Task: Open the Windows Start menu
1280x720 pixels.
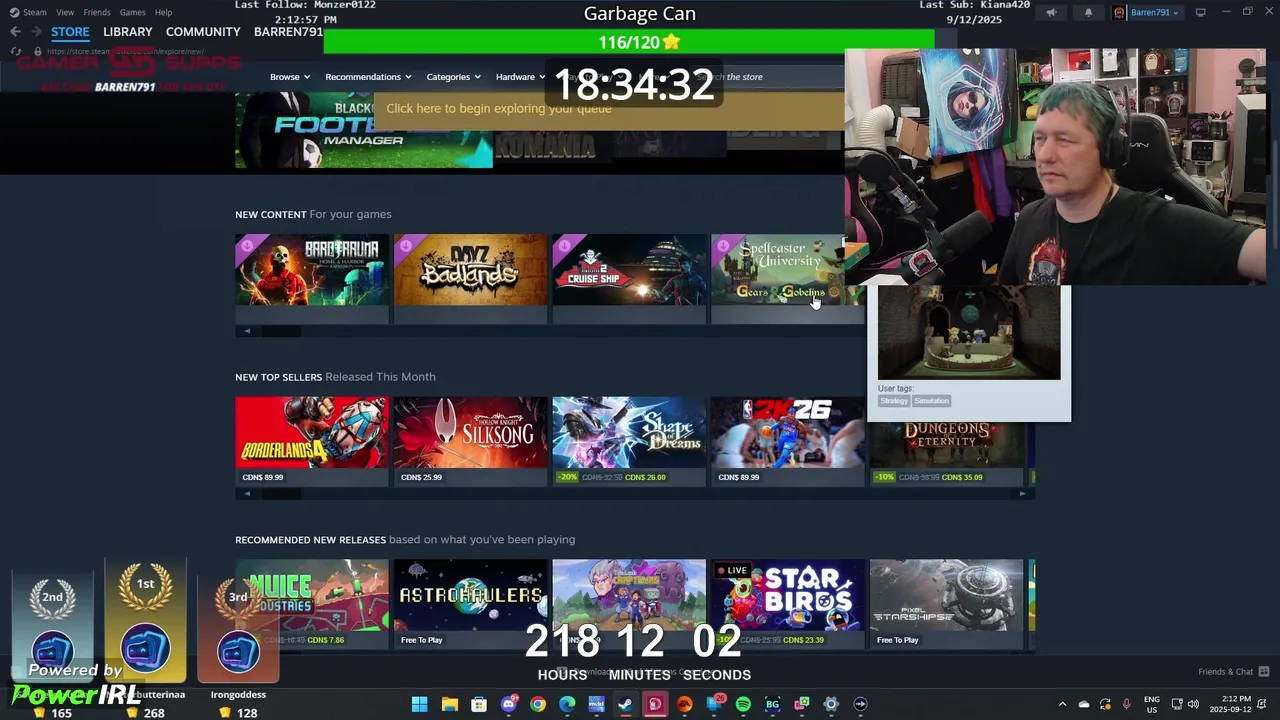Action: click(420, 704)
